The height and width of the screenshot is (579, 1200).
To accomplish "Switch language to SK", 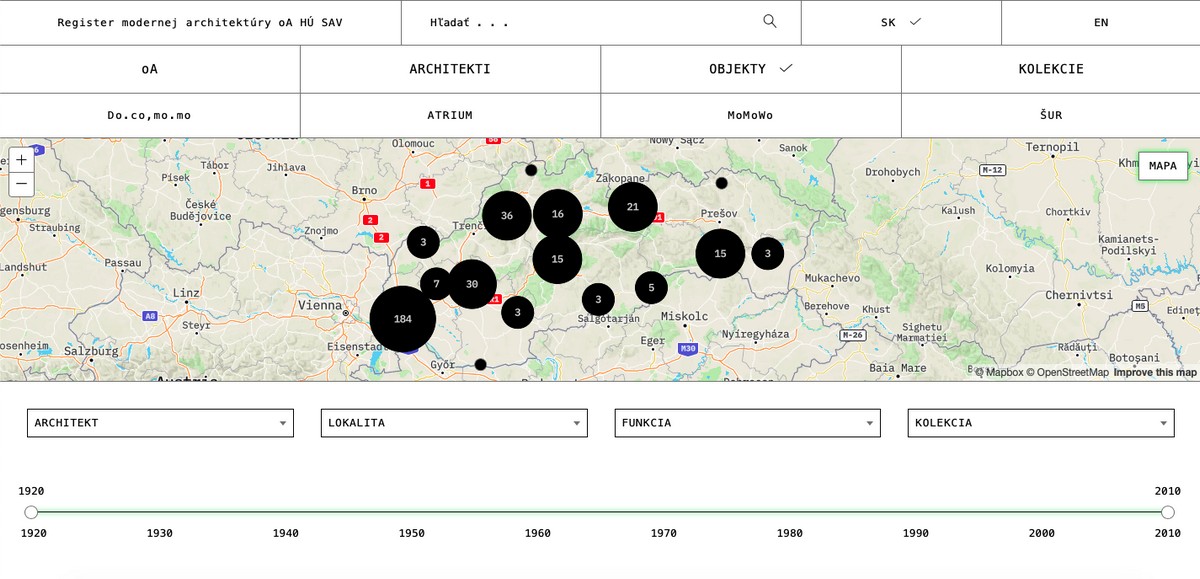I will tap(900, 22).
